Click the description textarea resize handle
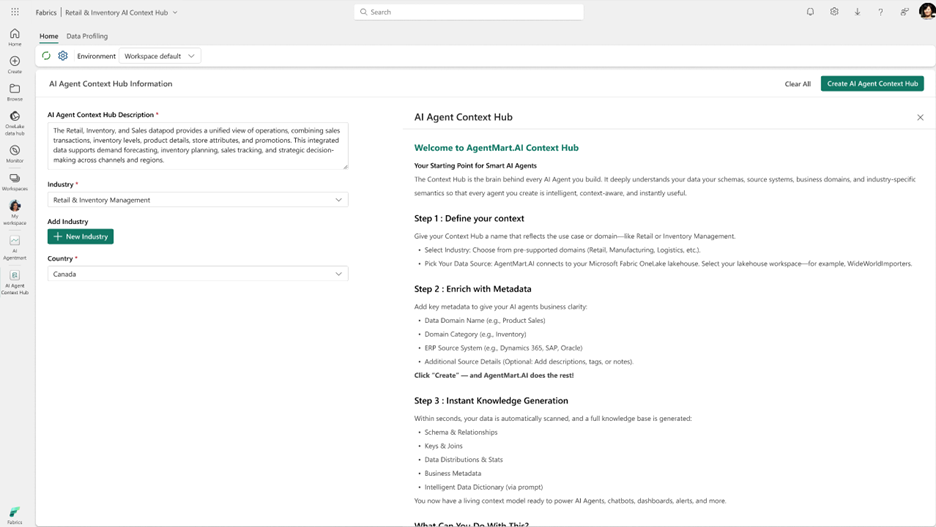 345,167
